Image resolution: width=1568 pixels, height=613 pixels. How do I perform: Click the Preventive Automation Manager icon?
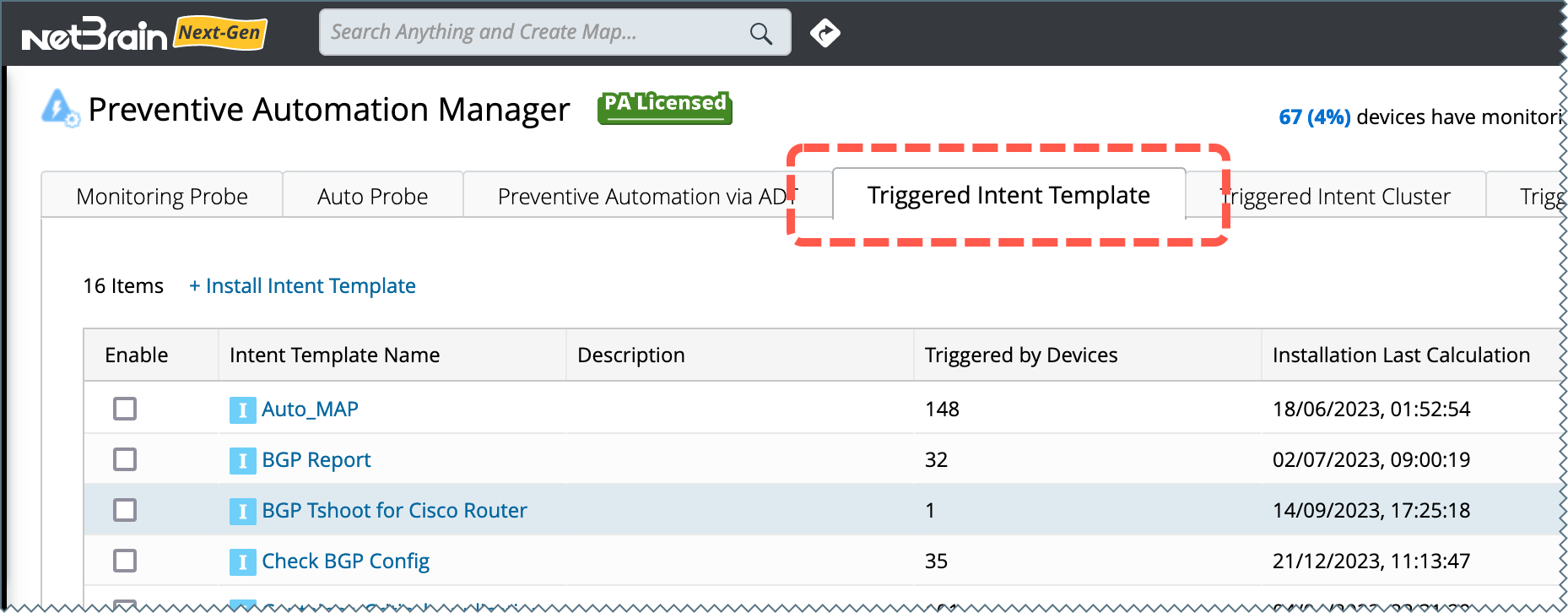(60, 109)
